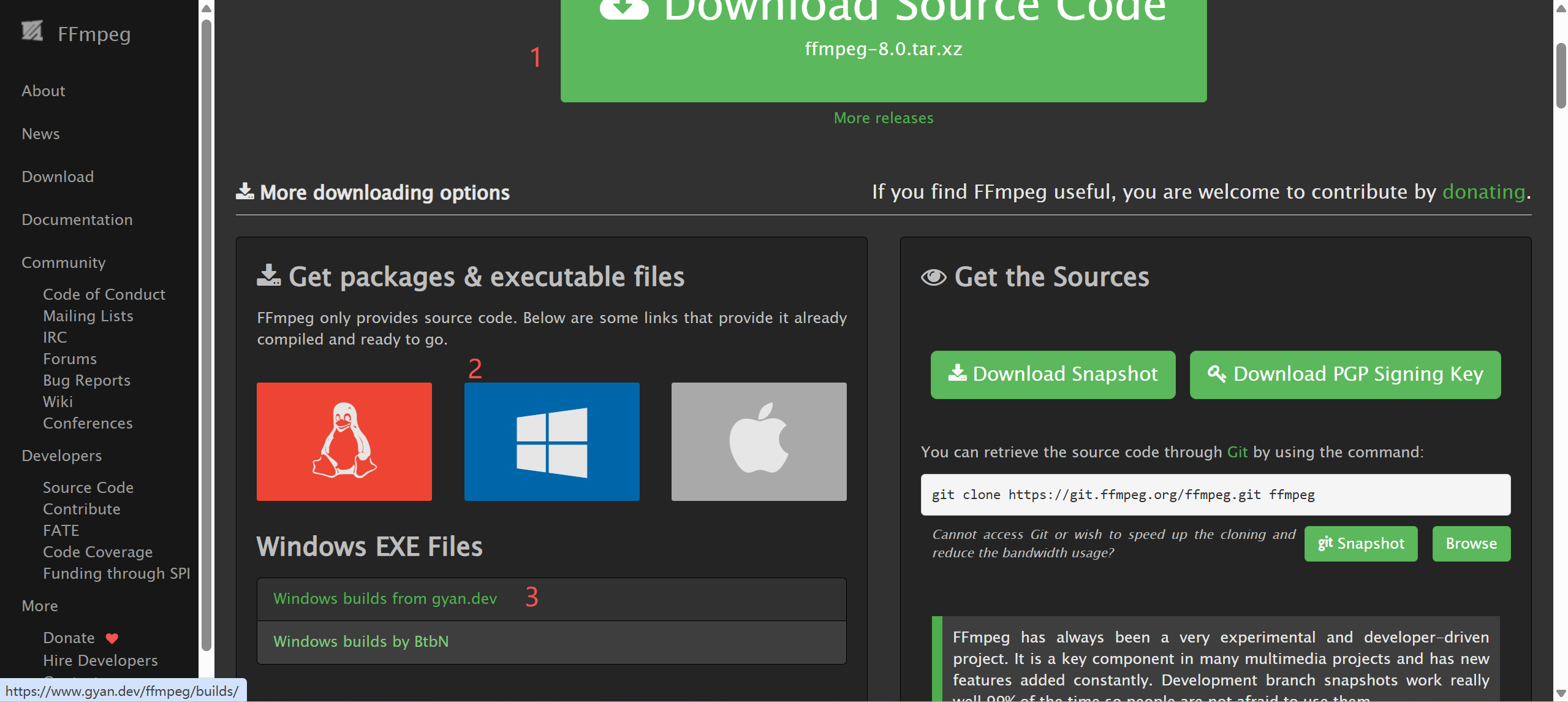The width and height of the screenshot is (1568, 702).
Task: Click the FFmpeg logo in sidebar
Action: click(x=32, y=32)
